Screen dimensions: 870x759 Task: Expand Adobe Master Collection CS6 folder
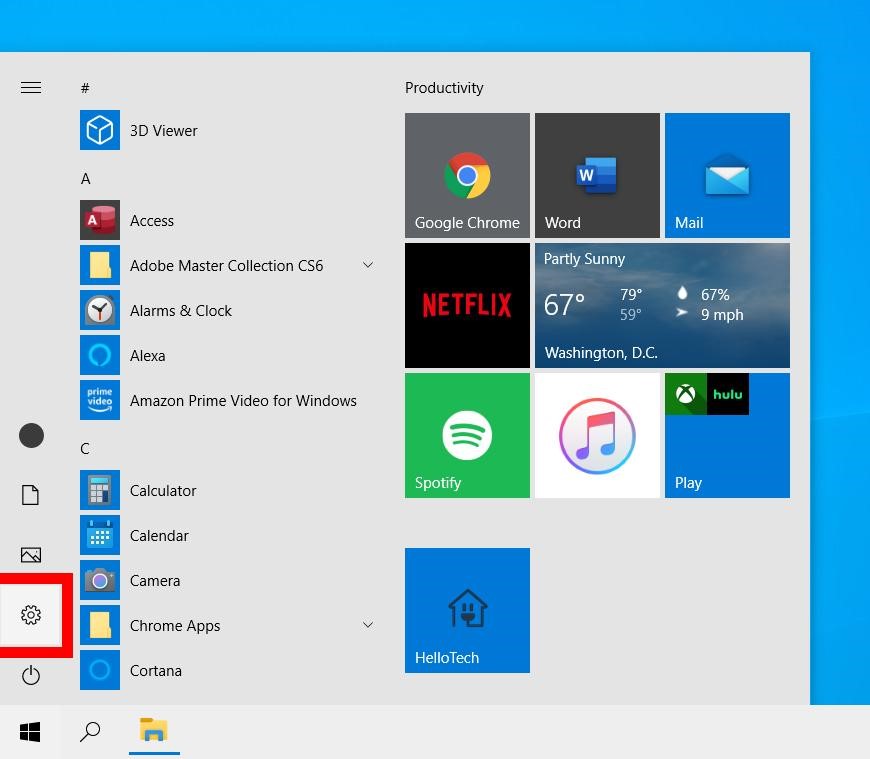(x=367, y=265)
